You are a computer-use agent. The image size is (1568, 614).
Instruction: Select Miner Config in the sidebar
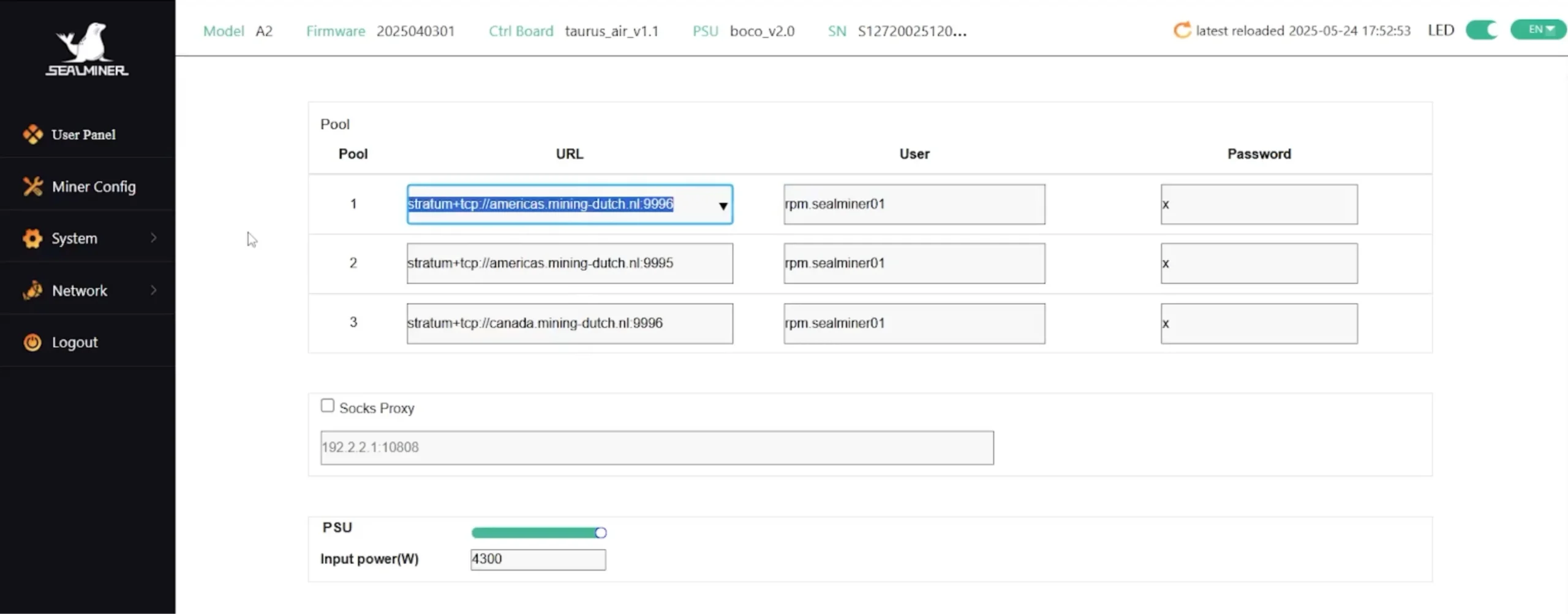pyautogui.click(x=94, y=186)
